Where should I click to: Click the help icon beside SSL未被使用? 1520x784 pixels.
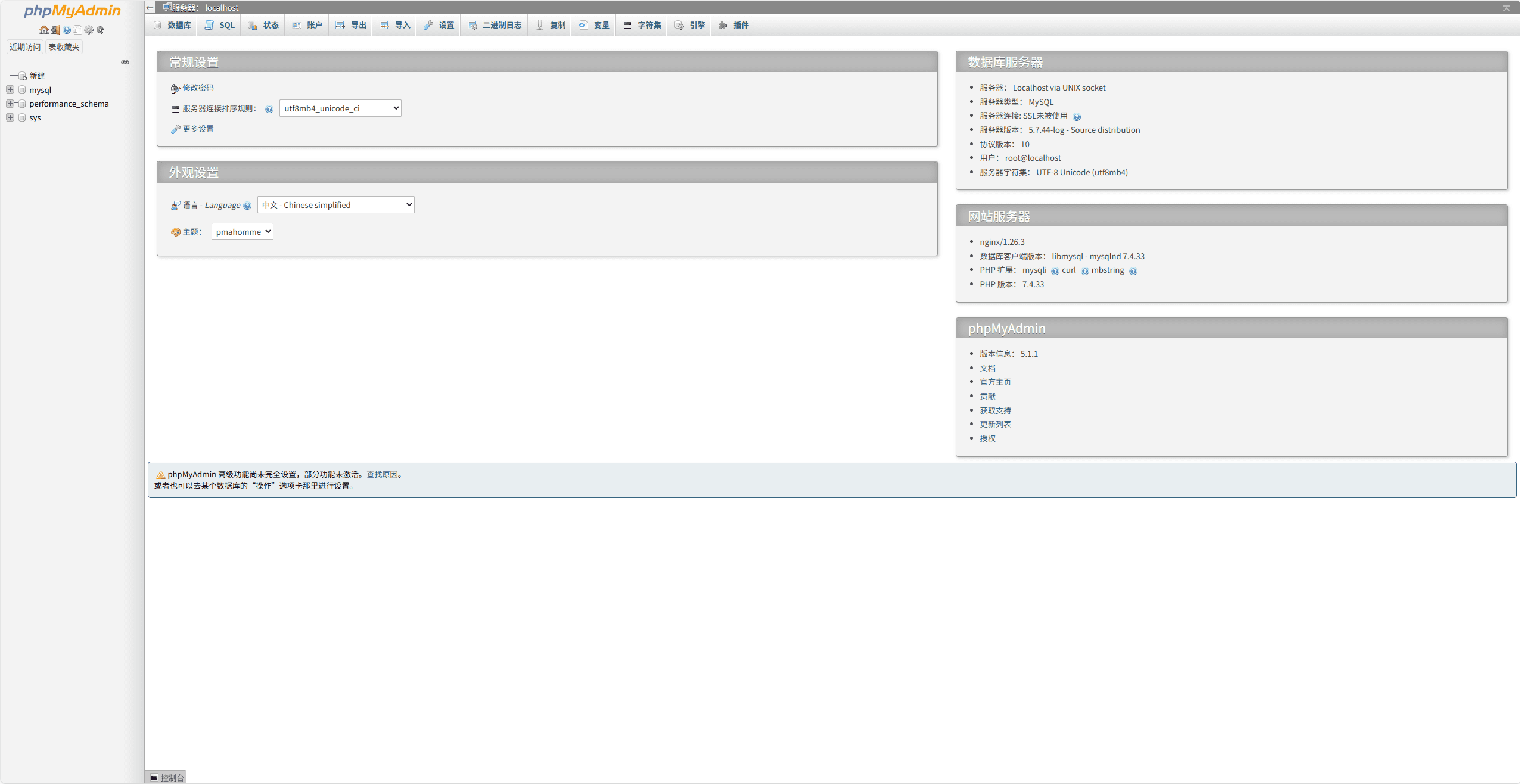pyautogui.click(x=1076, y=117)
